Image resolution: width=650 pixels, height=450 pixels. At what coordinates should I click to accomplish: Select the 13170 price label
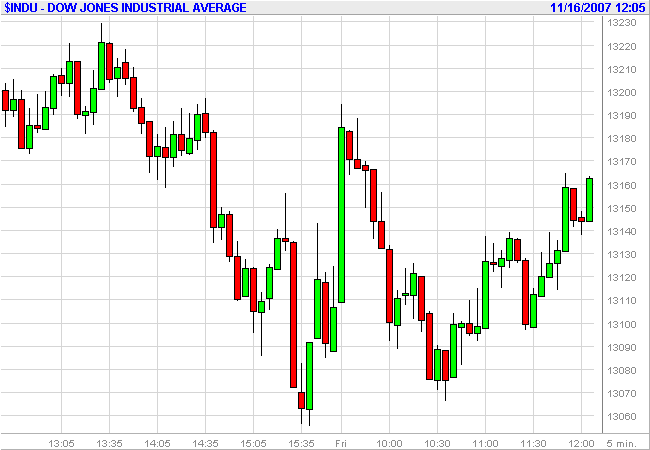click(x=621, y=162)
